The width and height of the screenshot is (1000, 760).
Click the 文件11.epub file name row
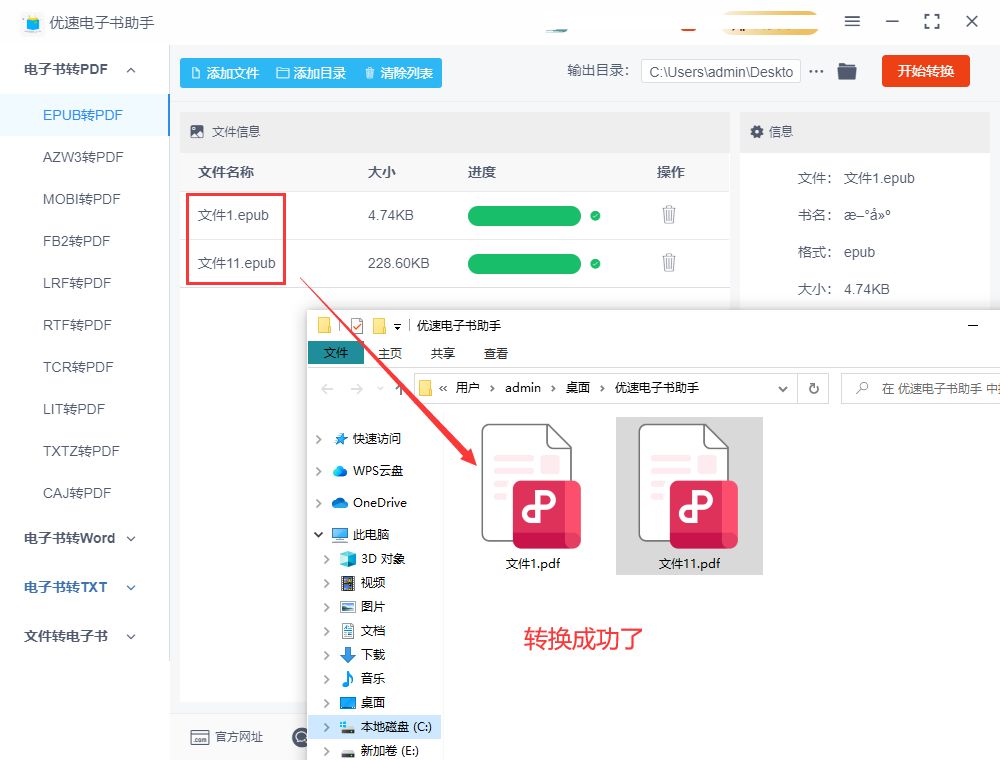click(237, 263)
